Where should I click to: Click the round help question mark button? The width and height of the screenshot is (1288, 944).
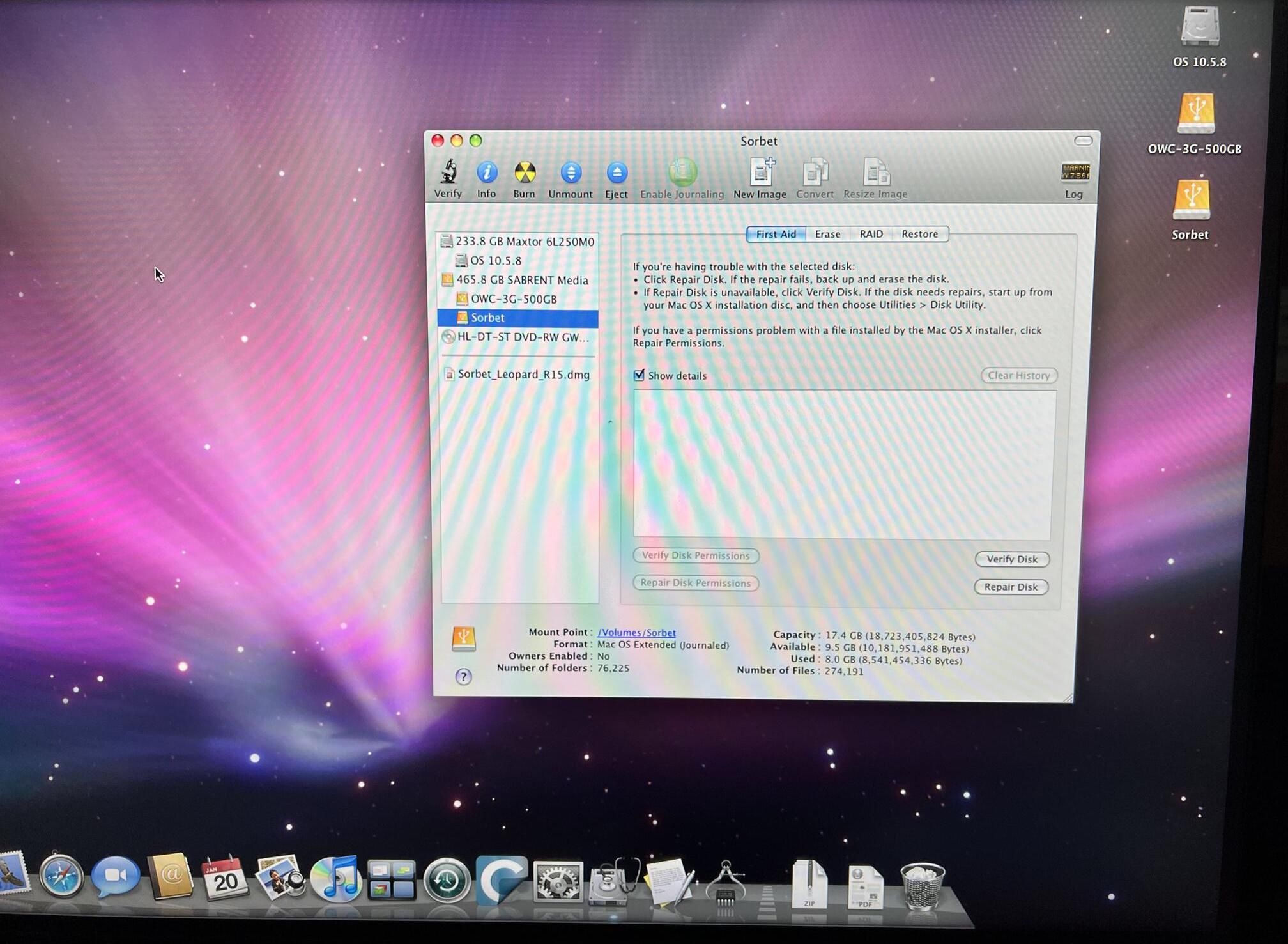coord(463,677)
